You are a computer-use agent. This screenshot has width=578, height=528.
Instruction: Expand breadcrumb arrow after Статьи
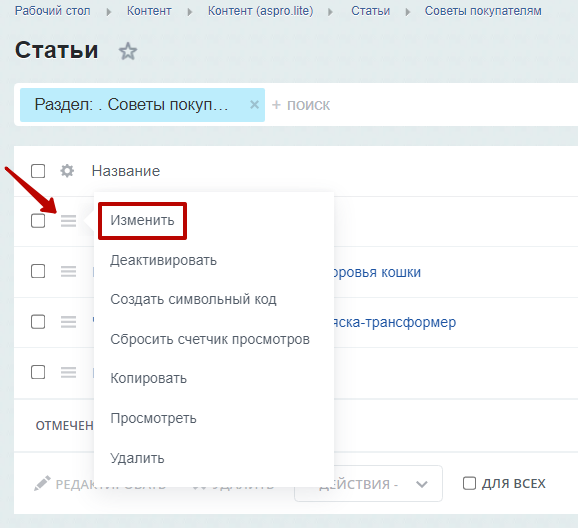(x=408, y=12)
